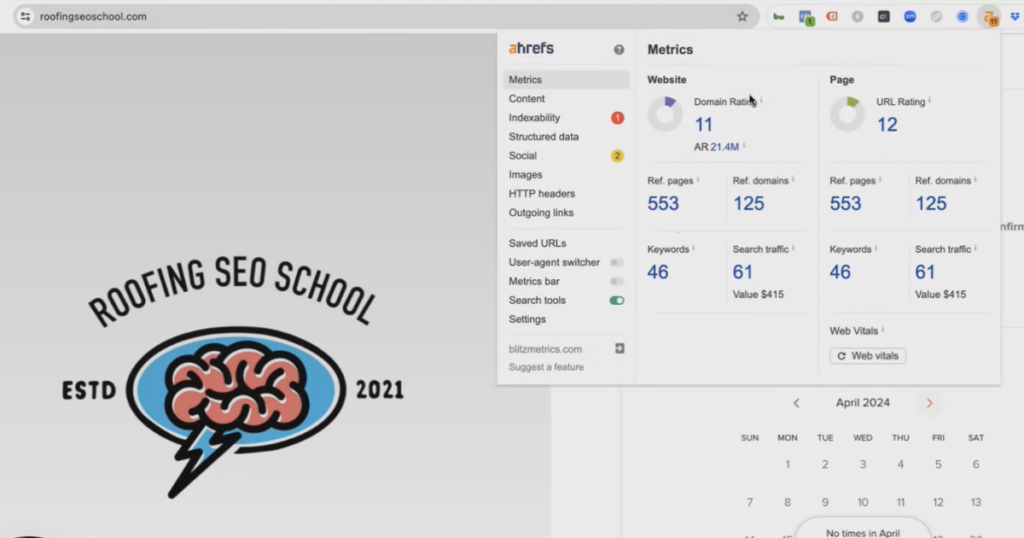Screen dimensions: 1024x538
Task: Select April 2 in the calendar
Action: pyautogui.click(x=825, y=464)
